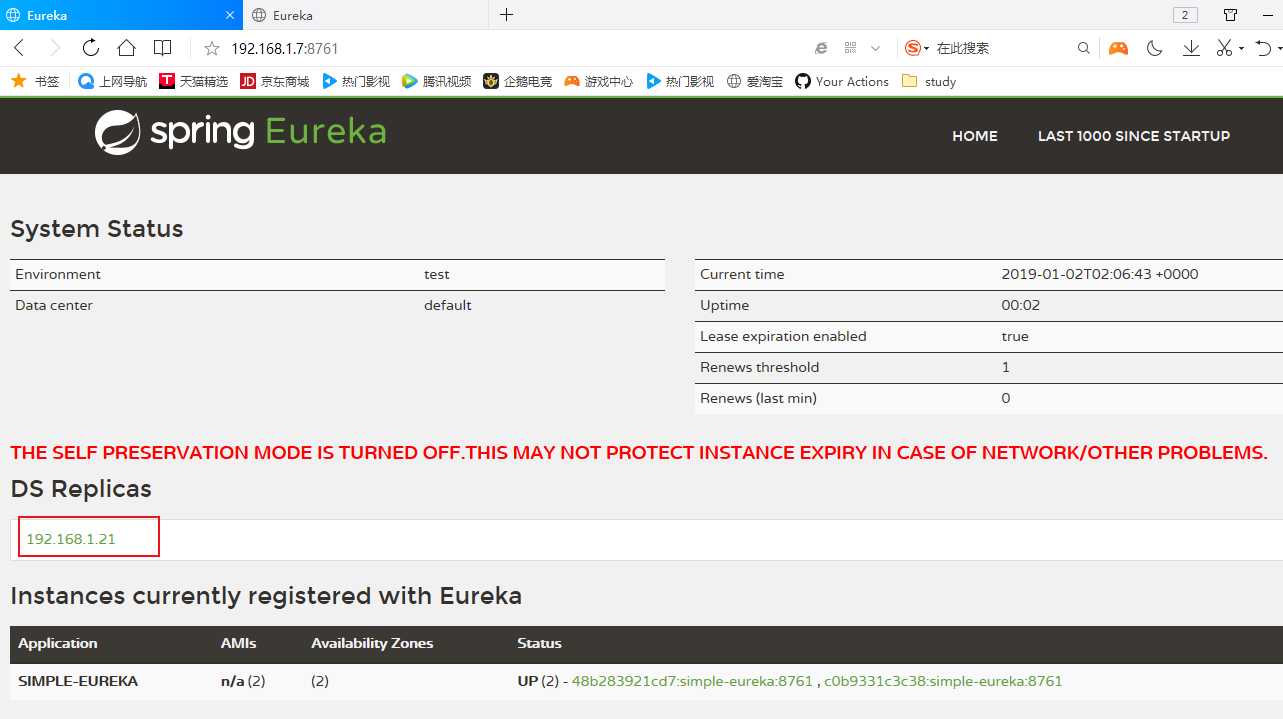The width and height of the screenshot is (1283, 719).
Task: Open the reading mode book icon
Action: [x=162, y=48]
